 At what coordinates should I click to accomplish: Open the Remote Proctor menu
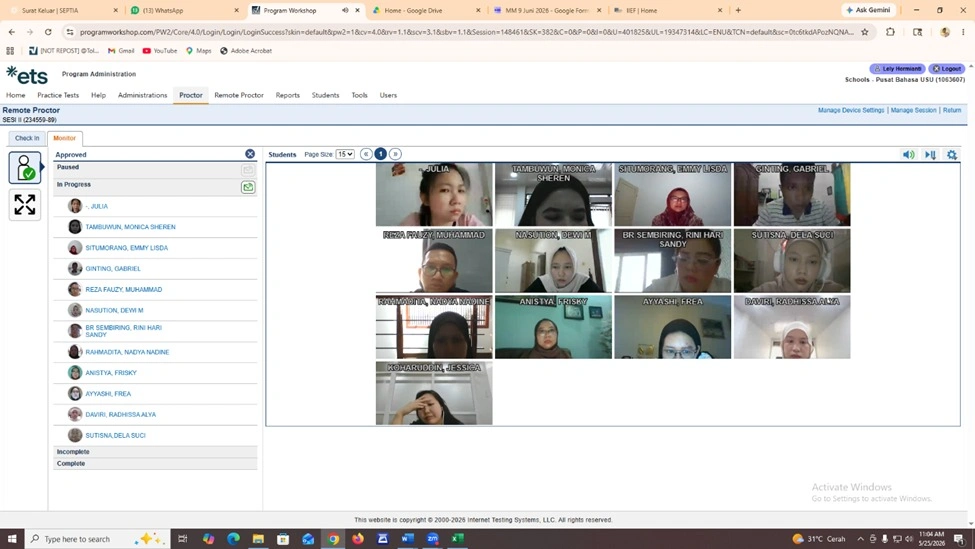pyautogui.click(x=239, y=95)
